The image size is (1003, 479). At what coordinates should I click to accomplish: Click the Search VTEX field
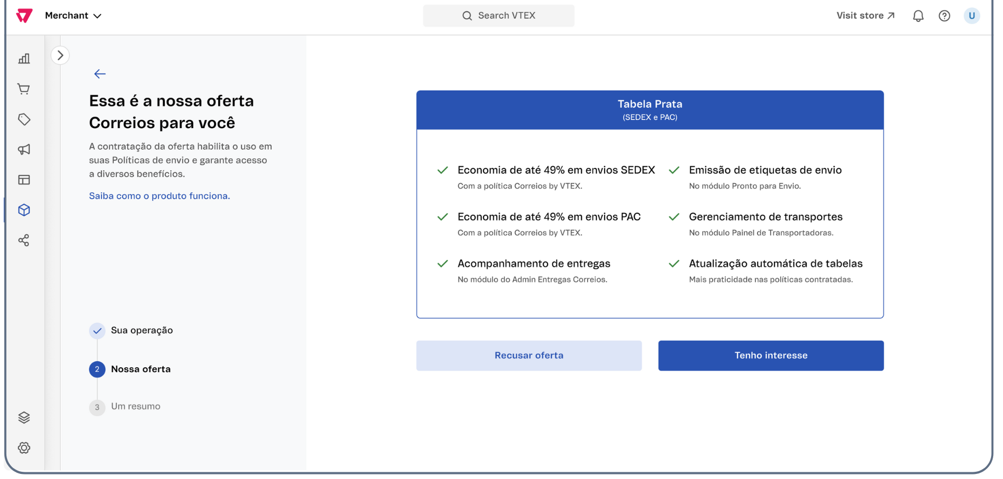[x=498, y=16]
